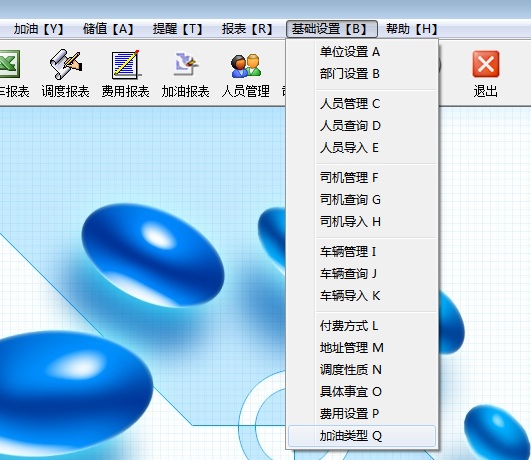
Task: Open the 储值【A】 menu
Action: pyautogui.click(x=108, y=29)
